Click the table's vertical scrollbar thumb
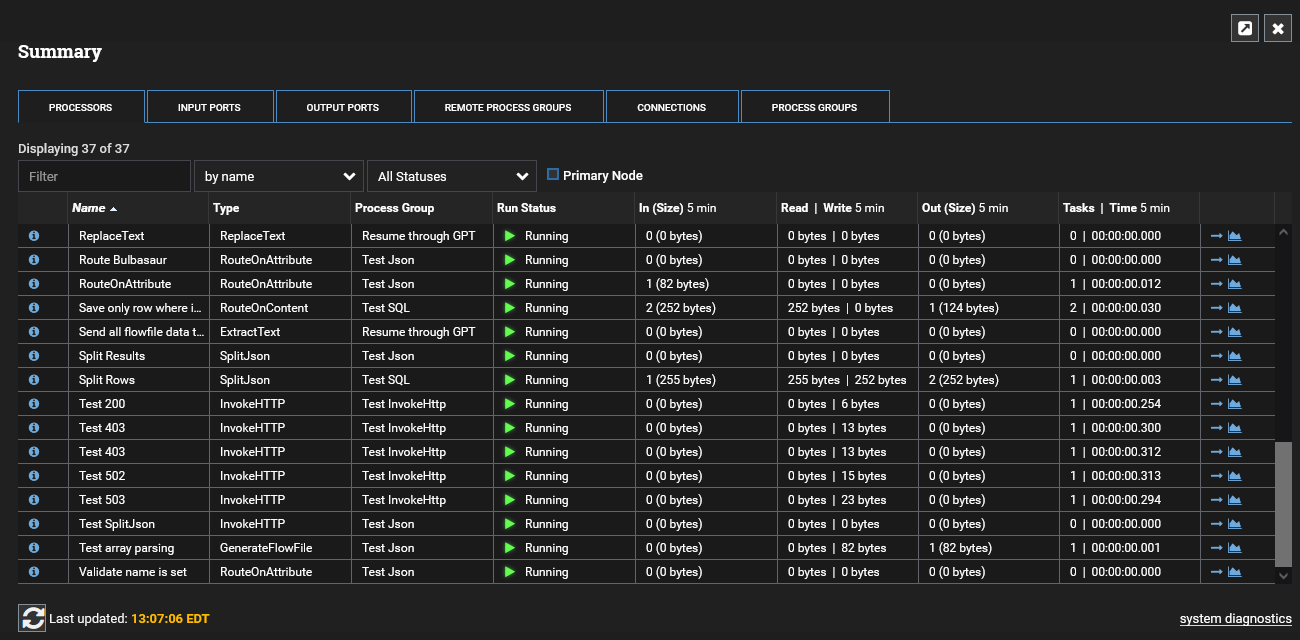Screen dimensions: 1300x640 coord(1283,504)
